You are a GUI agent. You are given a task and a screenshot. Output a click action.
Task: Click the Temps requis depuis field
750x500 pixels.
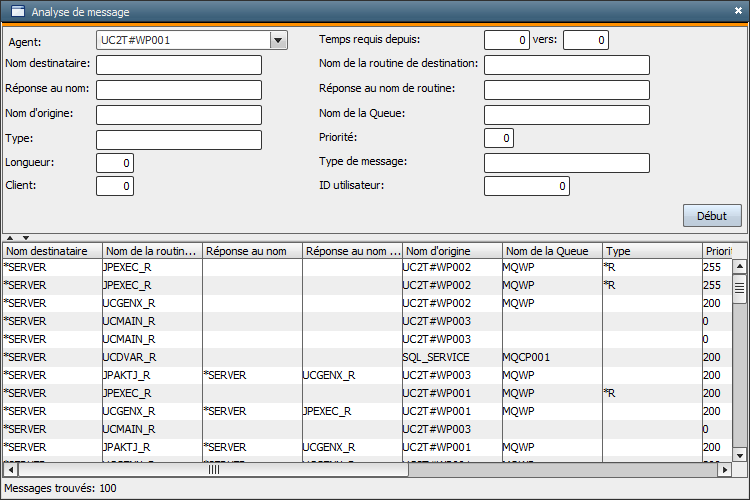507,40
